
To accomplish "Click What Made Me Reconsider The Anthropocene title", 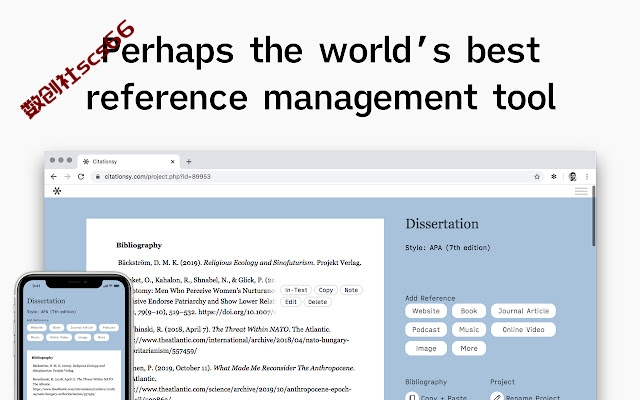I will 284,368.
